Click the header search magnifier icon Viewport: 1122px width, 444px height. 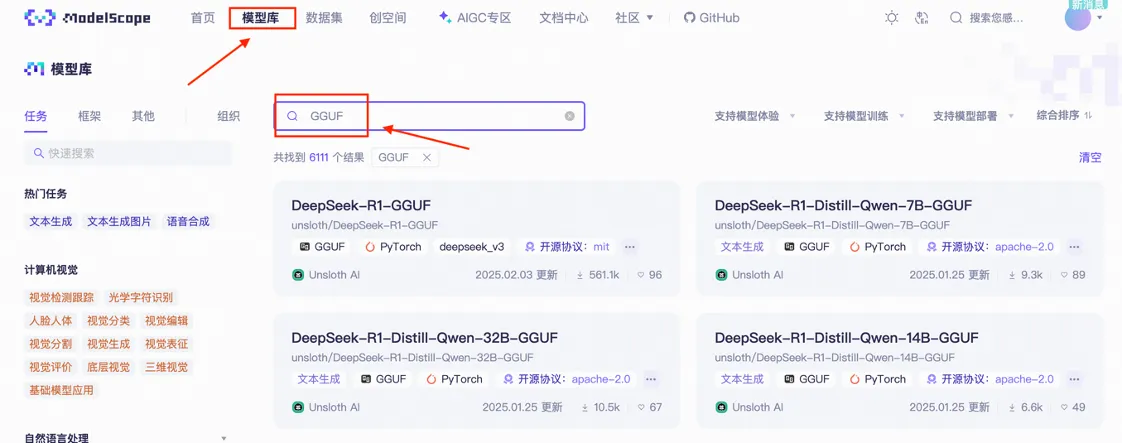[x=956, y=18]
